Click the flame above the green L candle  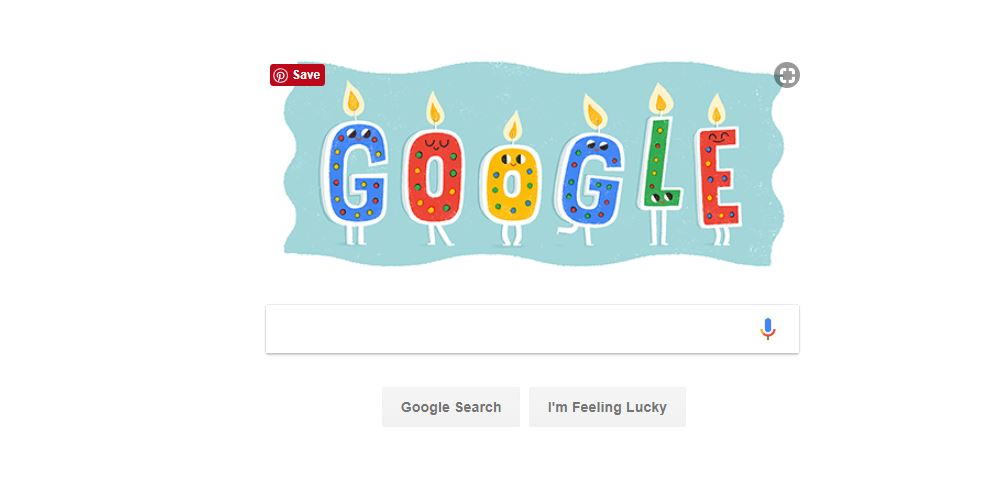point(660,100)
